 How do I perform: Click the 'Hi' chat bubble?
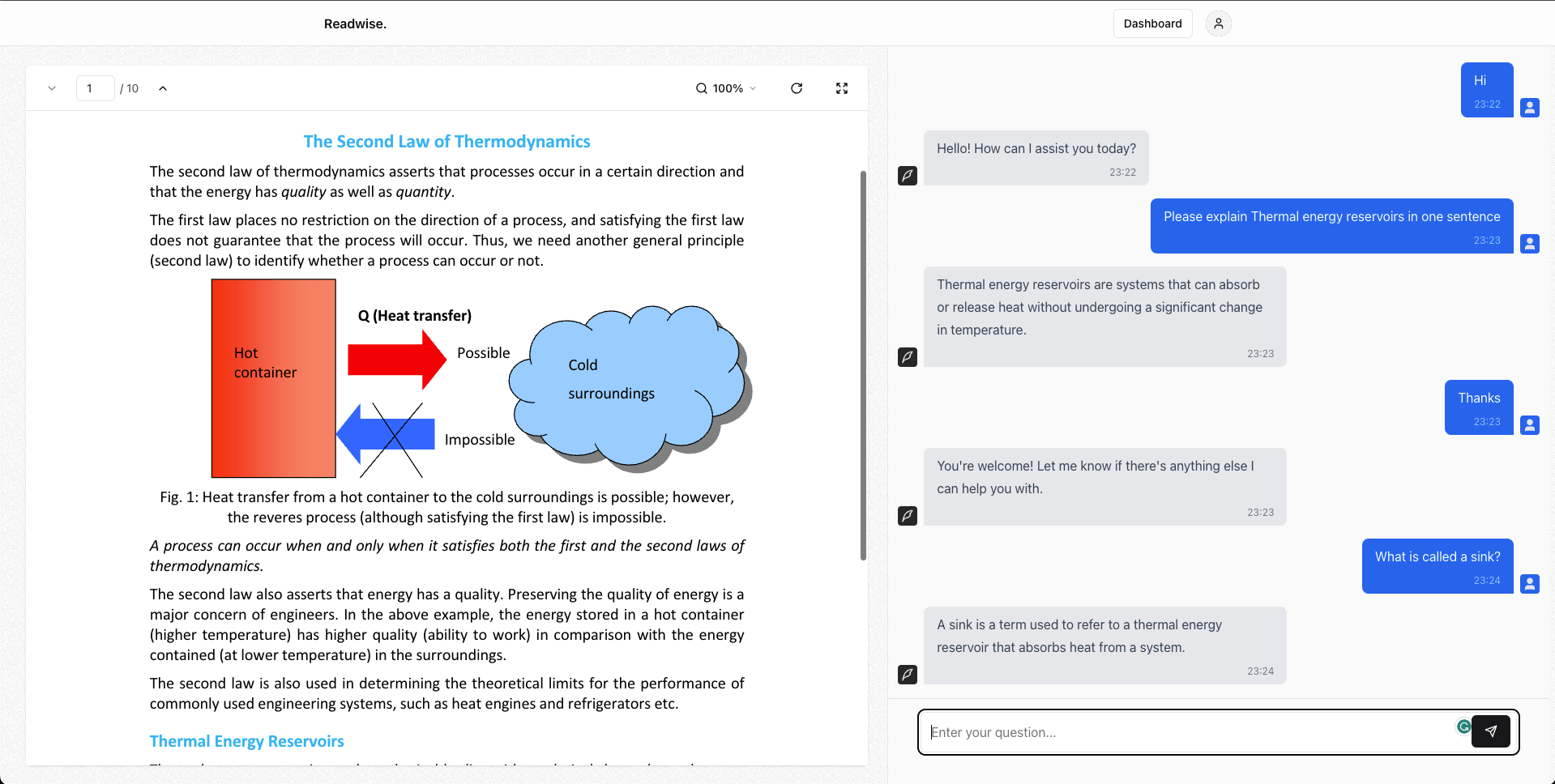pyautogui.click(x=1487, y=90)
